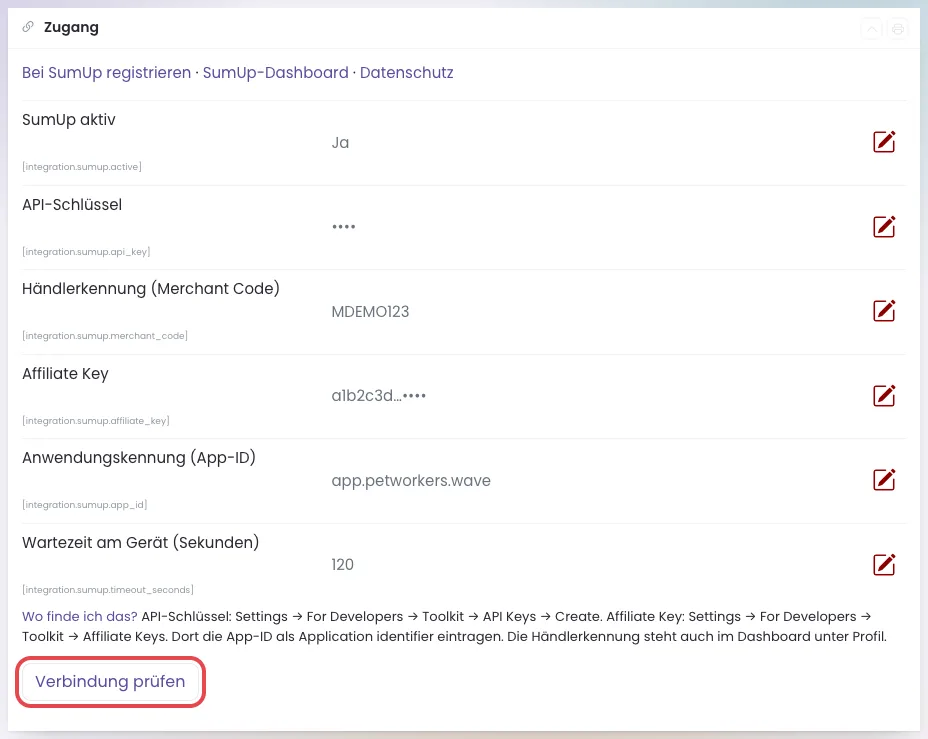
Task: Click the [integration.sumup.api_key] key text
Action: [x=86, y=252]
